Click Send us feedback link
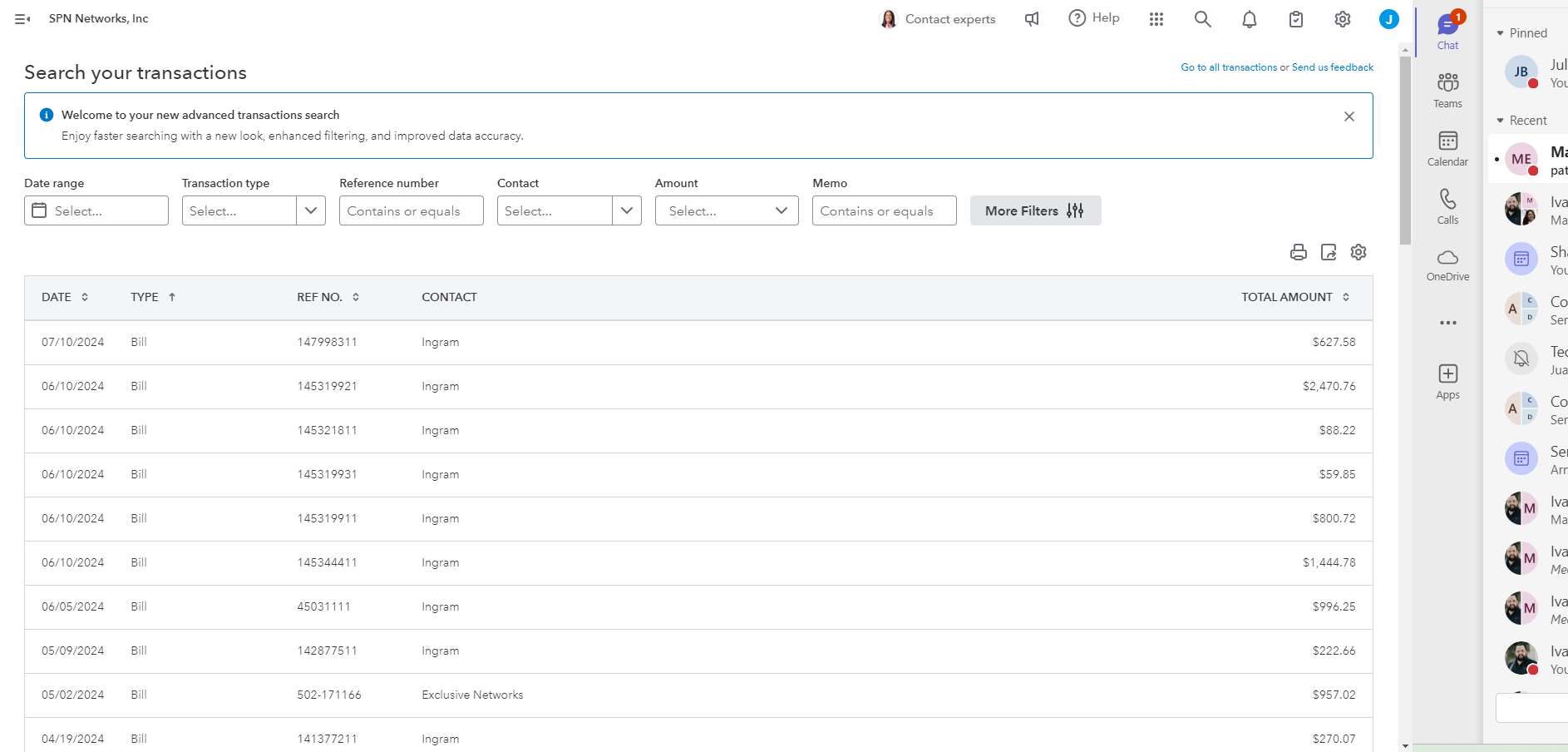The image size is (1568, 752). click(1333, 67)
